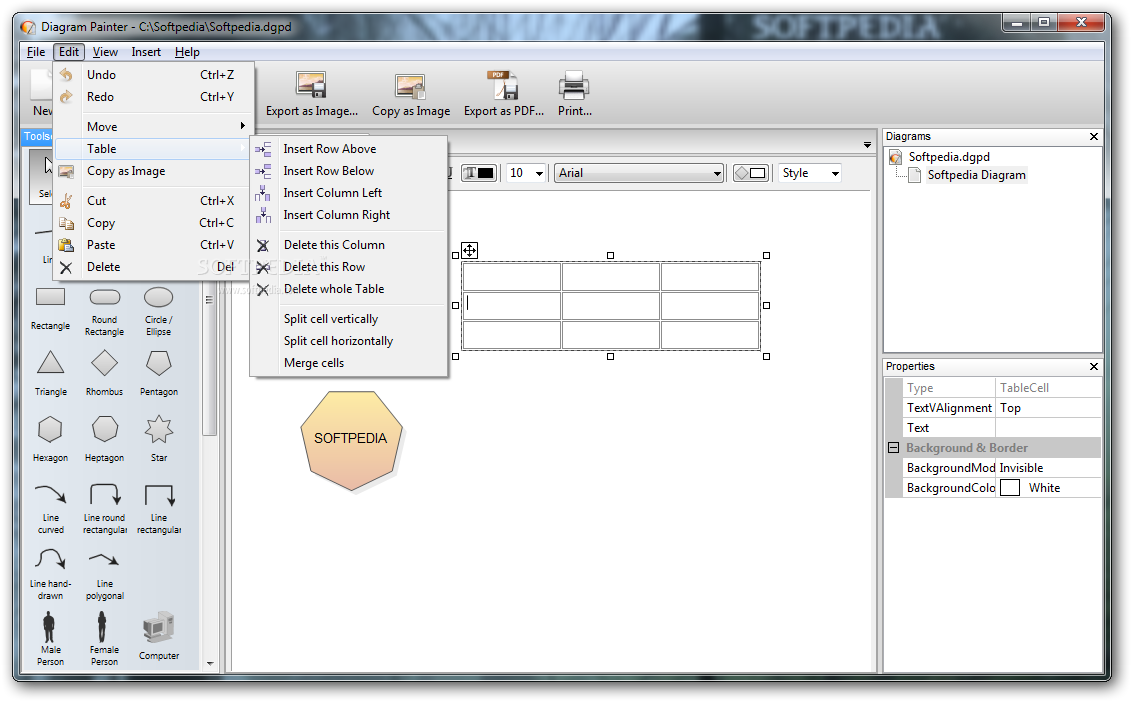Select Softpedia Diagram in the Diagrams tree

(976, 175)
